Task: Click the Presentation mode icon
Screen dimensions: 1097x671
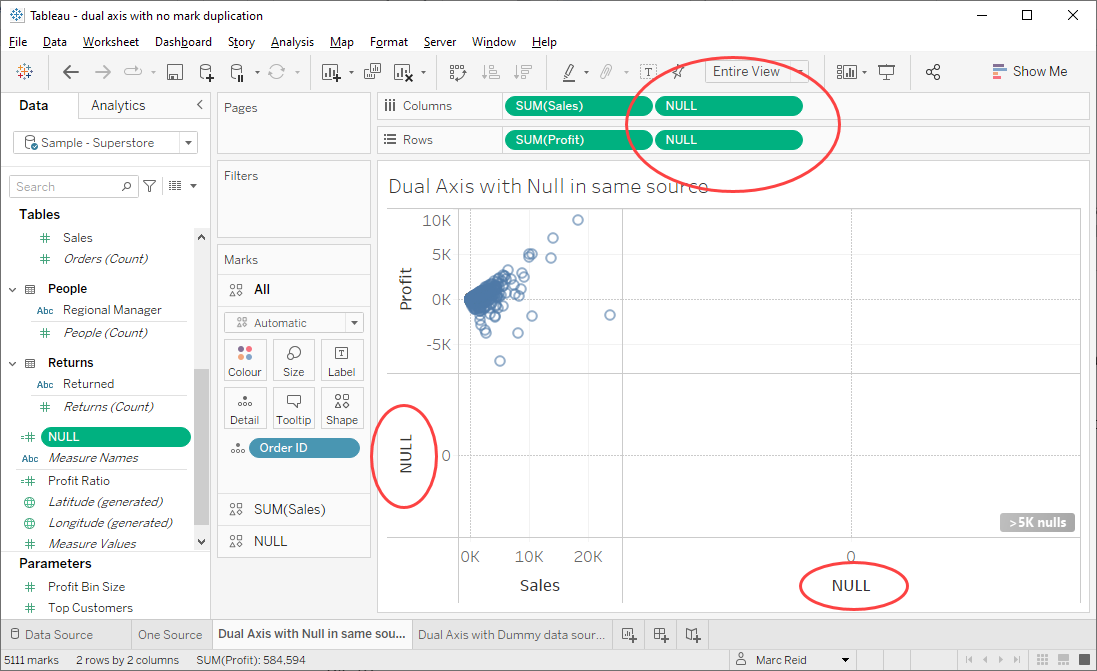Action: tap(886, 72)
